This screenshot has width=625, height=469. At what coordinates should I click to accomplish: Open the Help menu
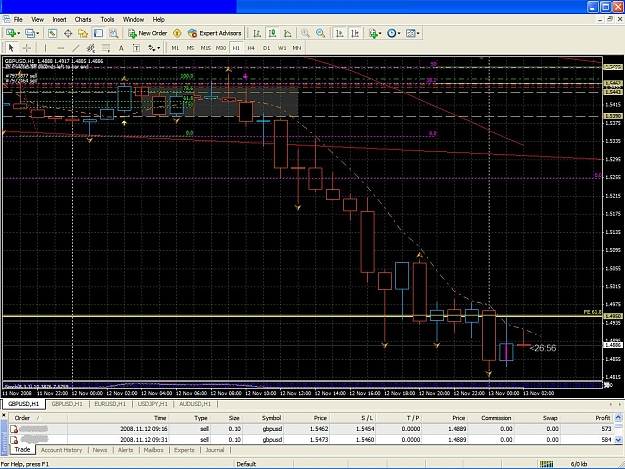tap(158, 20)
